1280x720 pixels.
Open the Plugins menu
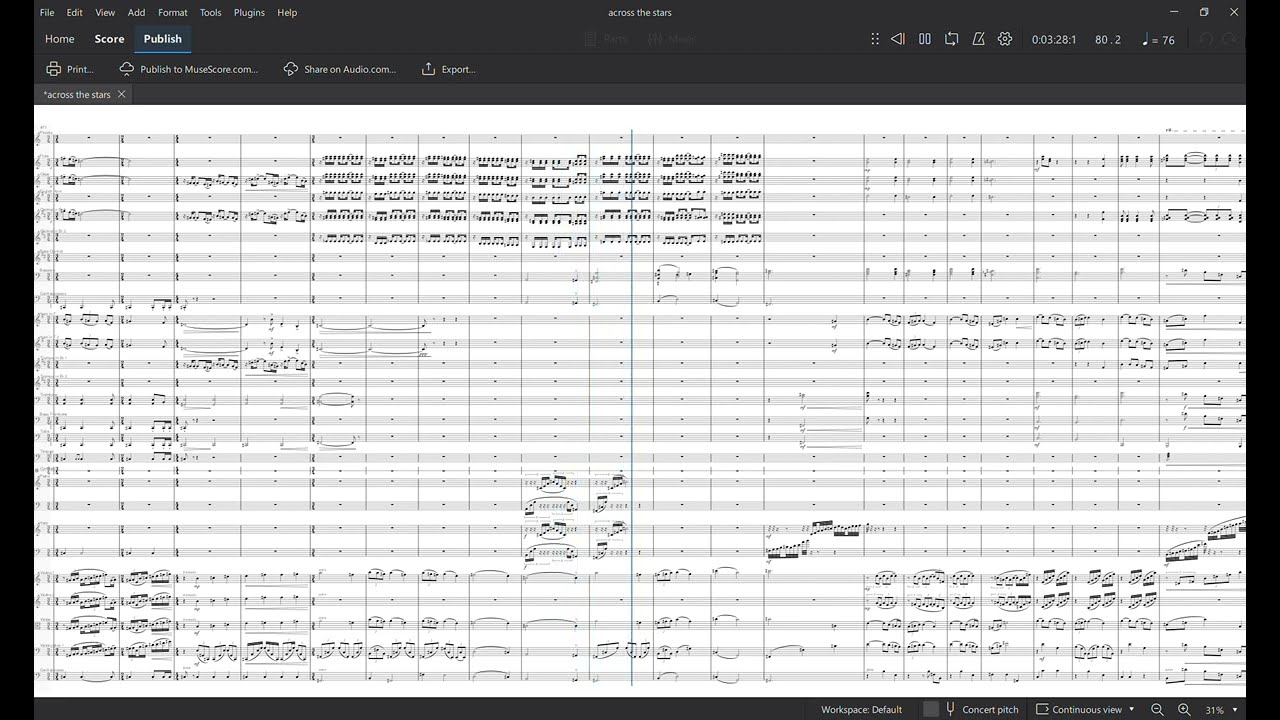click(249, 12)
